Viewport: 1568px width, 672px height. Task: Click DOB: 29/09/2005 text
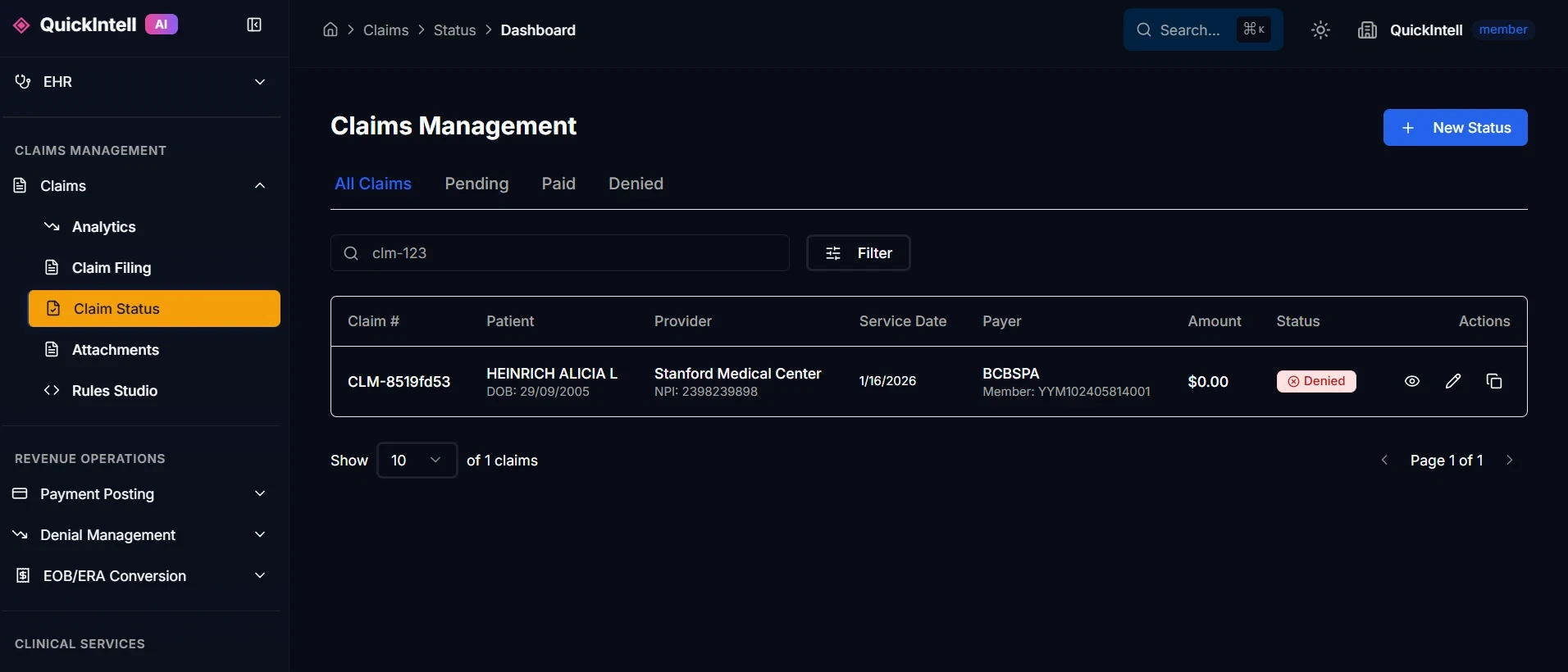click(x=538, y=392)
